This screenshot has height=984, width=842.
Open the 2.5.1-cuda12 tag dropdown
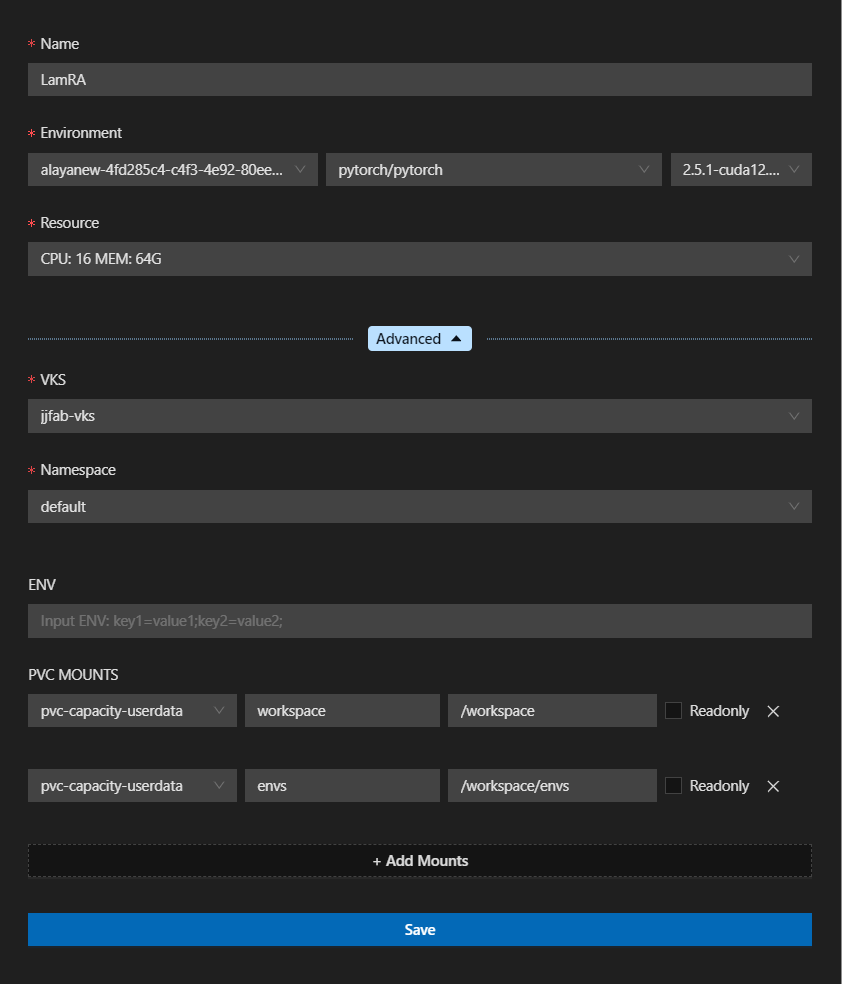click(x=740, y=170)
